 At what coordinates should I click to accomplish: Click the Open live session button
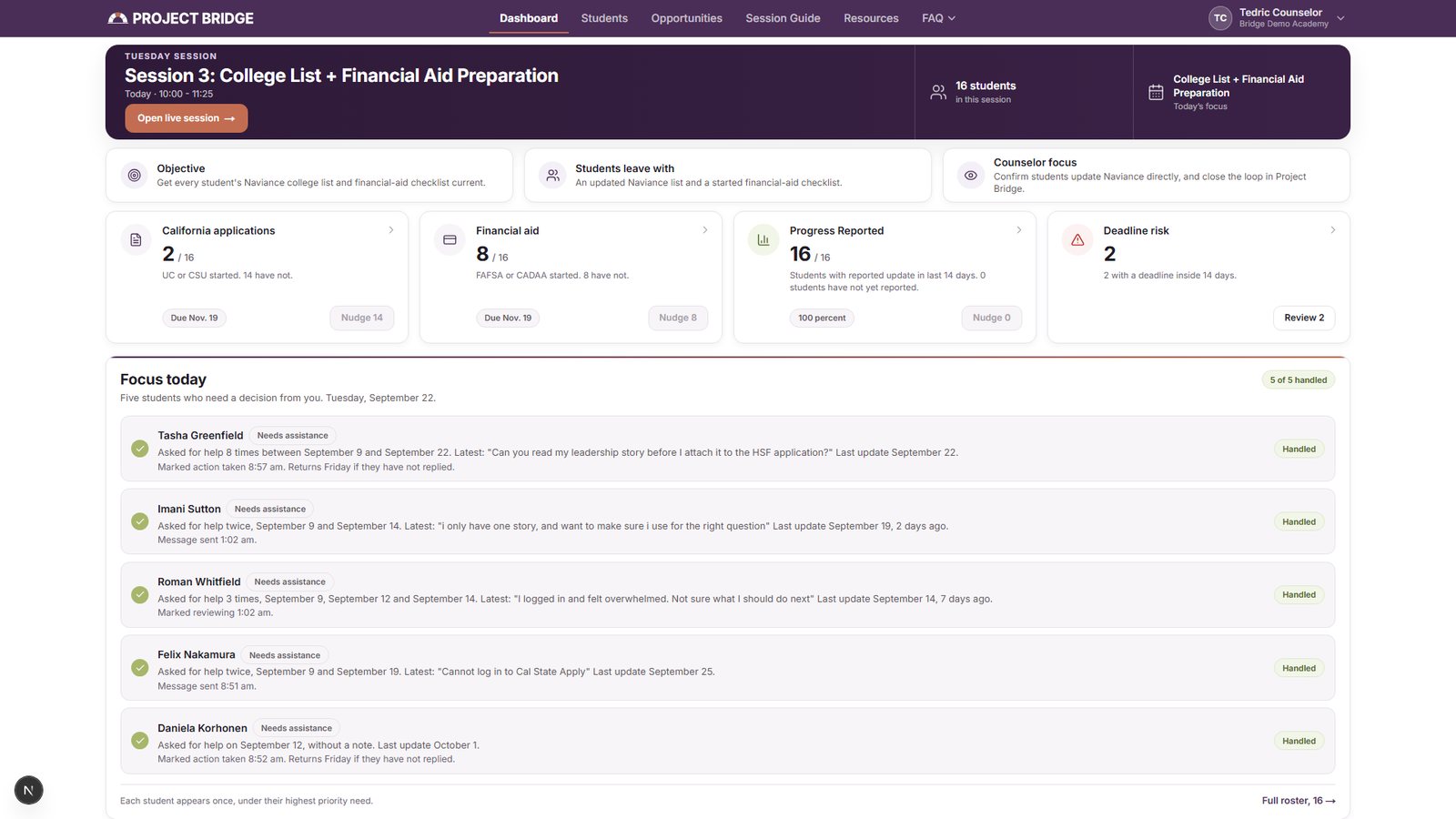click(187, 118)
